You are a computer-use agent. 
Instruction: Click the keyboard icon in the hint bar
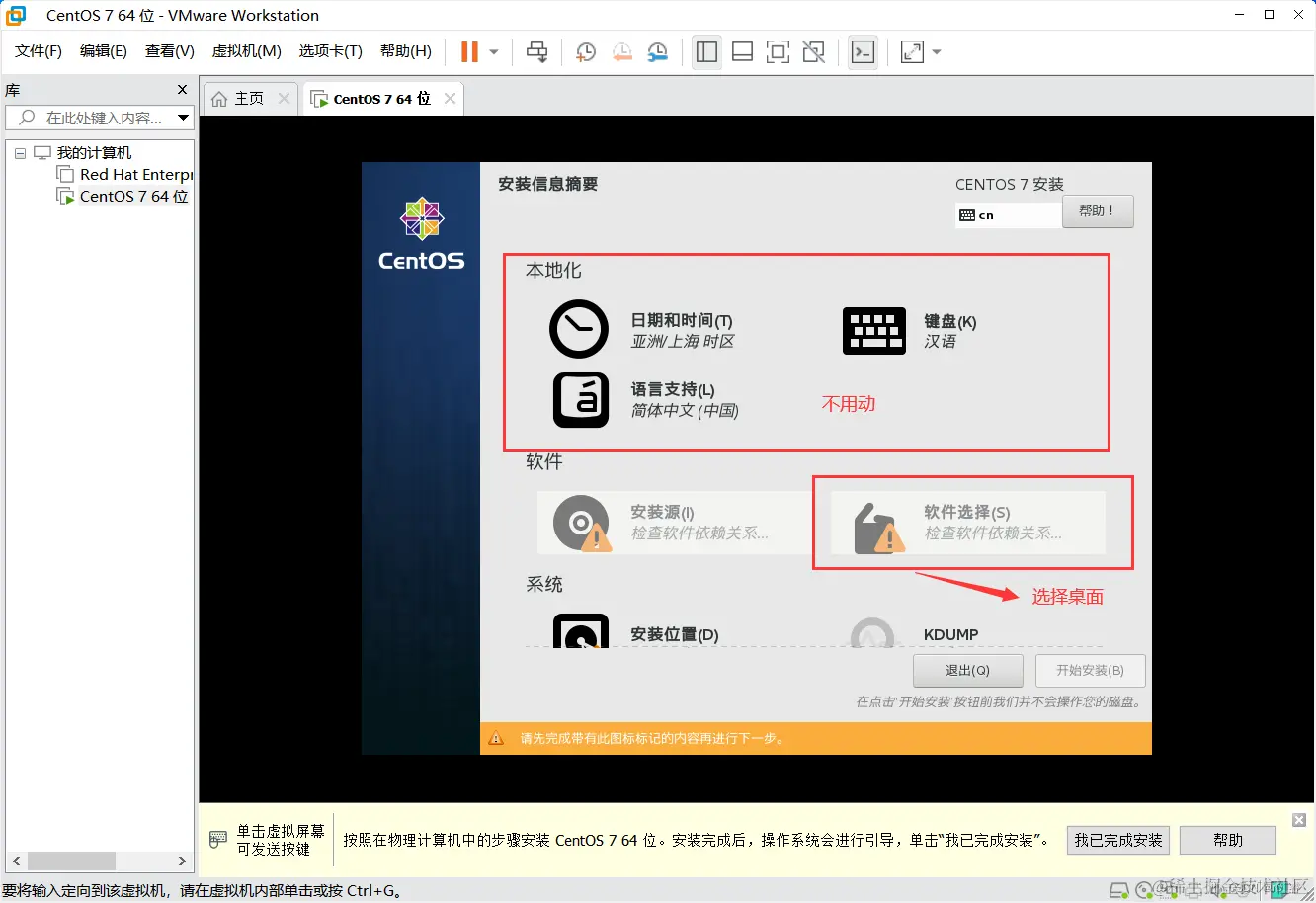(218, 840)
